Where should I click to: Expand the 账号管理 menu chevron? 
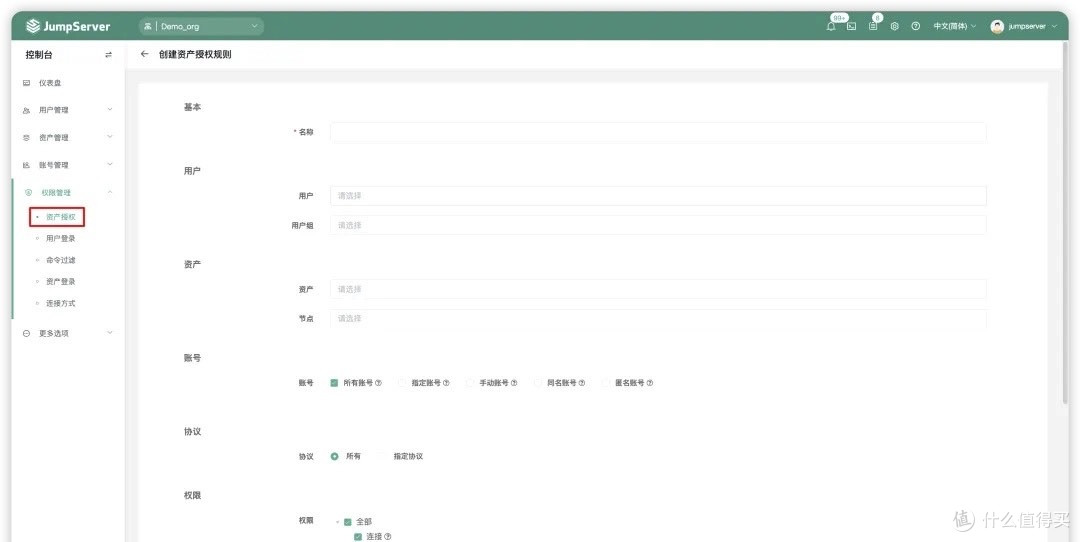(x=110, y=165)
